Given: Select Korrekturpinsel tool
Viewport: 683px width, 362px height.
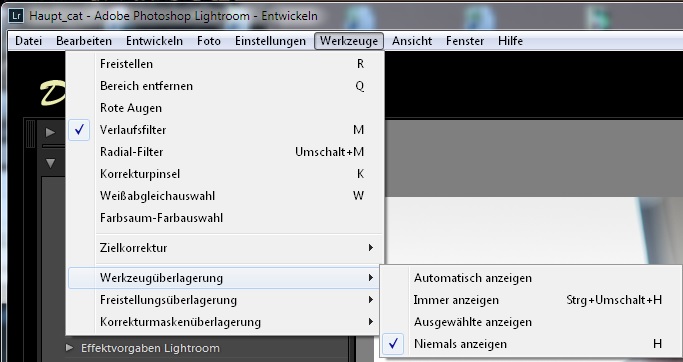Looking at the screenshot, I should pyautogui.click(x=225, y=174).
